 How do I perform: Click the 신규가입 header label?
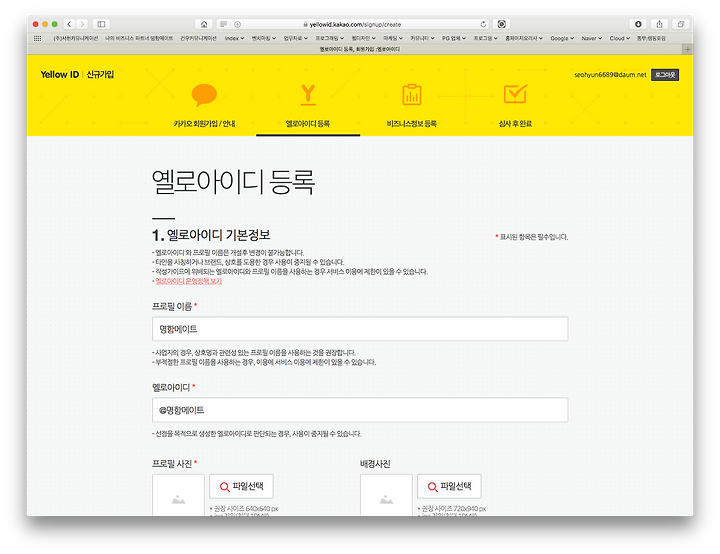coord(100,74)
